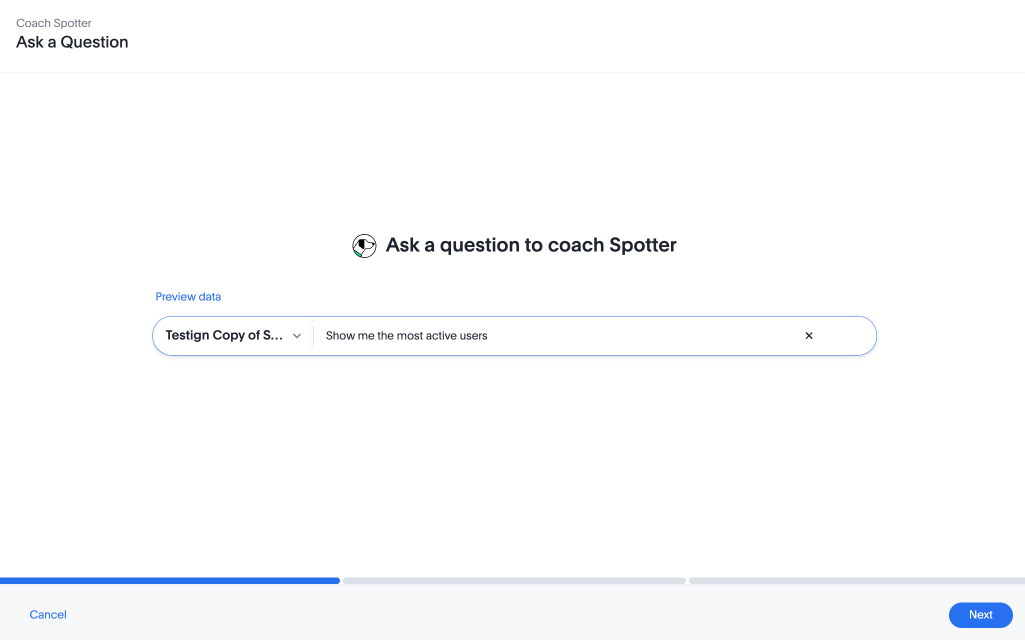The height and width of the screenshot is (640, 1025).
Task: Click the rightmost progress bar segment
Action: tap(855, 580)
